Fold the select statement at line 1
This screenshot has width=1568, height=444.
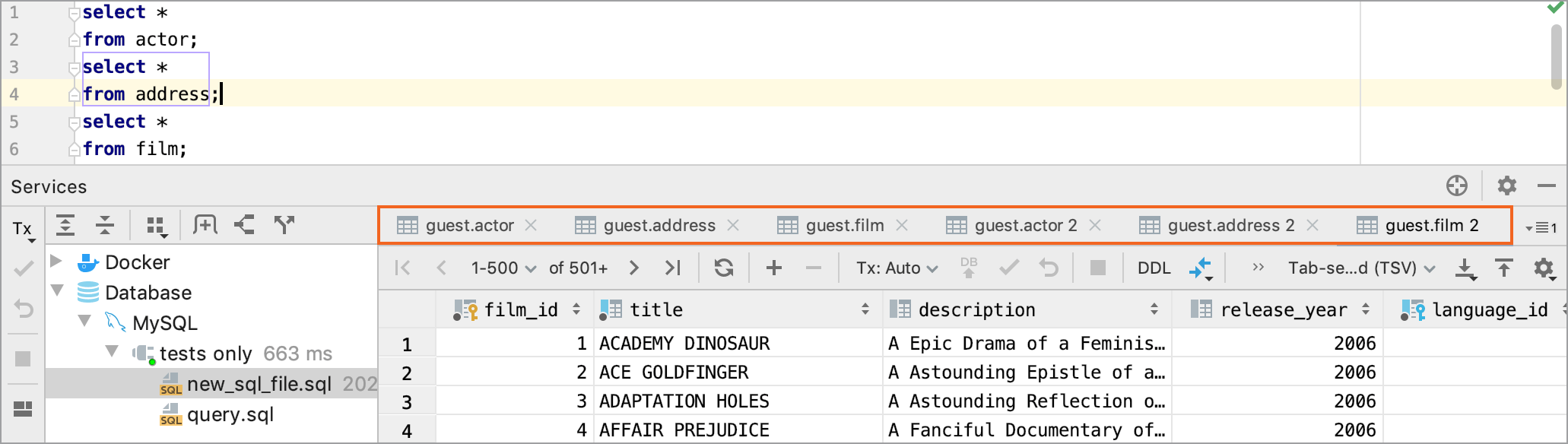pyautogui.click(x=74, y=13)
